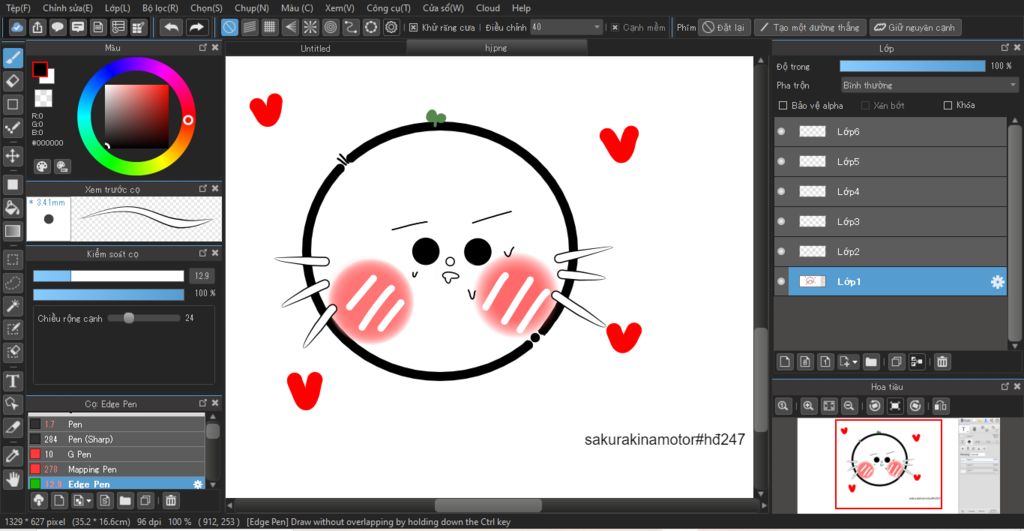Screen dimensions: 1024x531
Task: Hide layer Lớp4
Action: coord(781,192)
